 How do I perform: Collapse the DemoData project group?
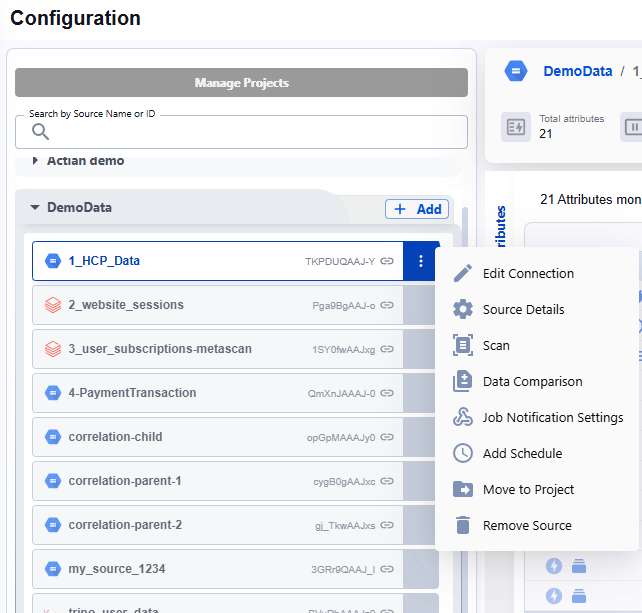coord(35,208)
